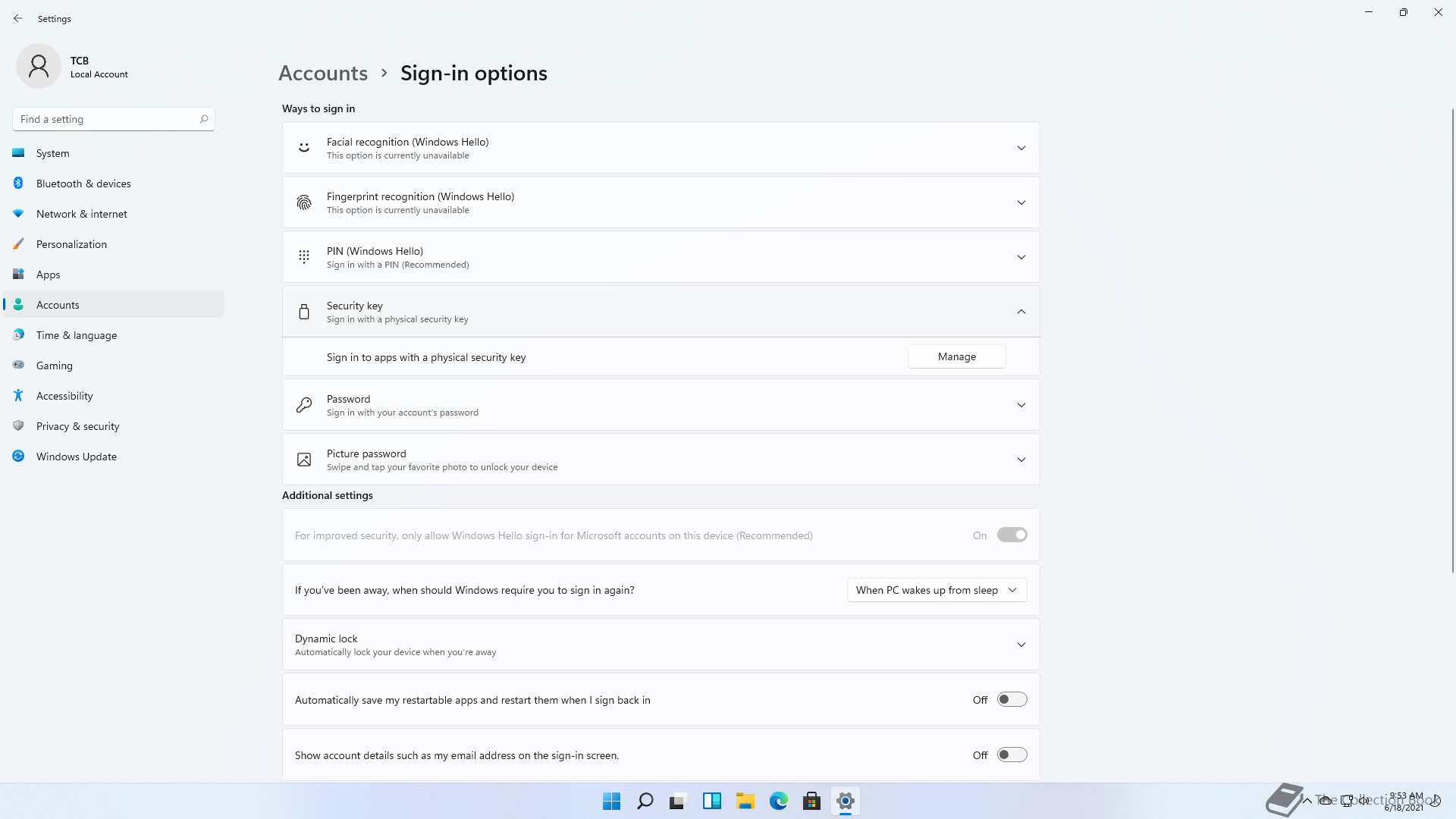Click the Apps sidebar icon
1456x819 pixels.
[18, 275]
